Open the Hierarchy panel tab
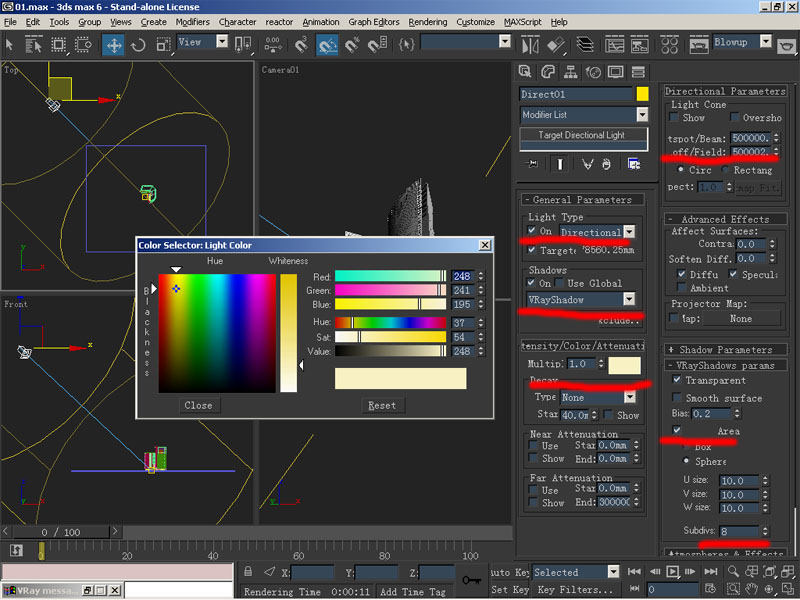 coord(571,72)
